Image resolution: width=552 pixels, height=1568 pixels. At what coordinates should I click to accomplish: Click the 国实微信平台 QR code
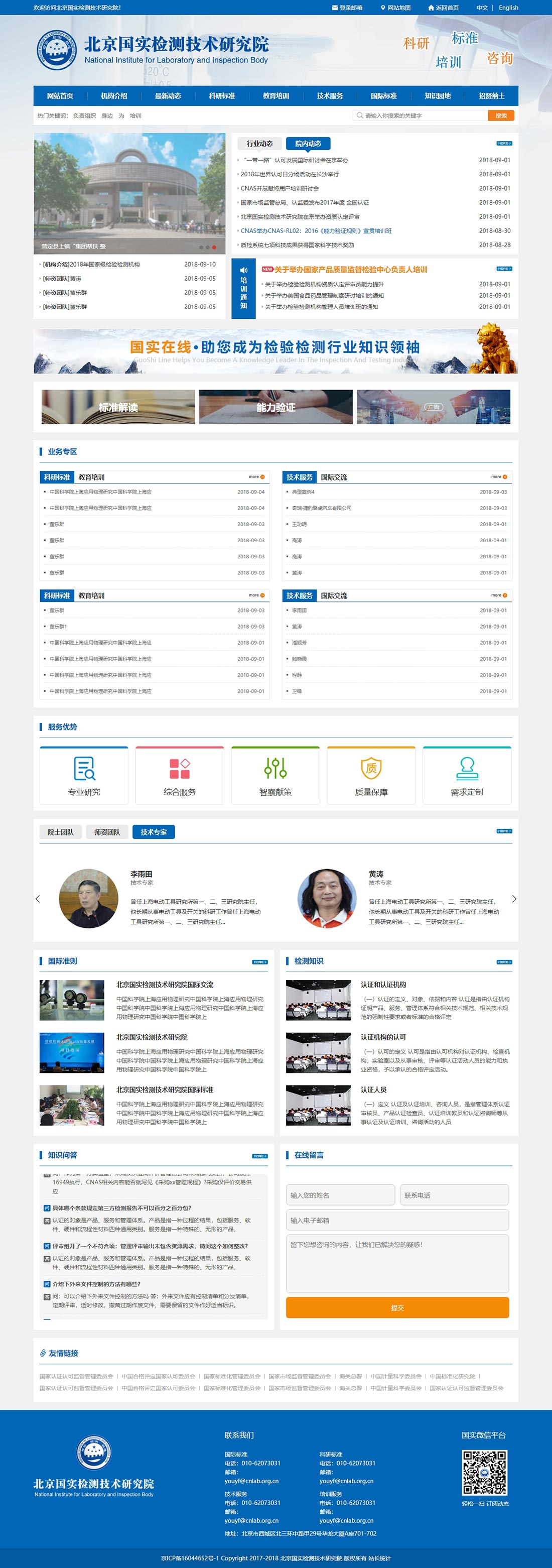point(484,1472)
